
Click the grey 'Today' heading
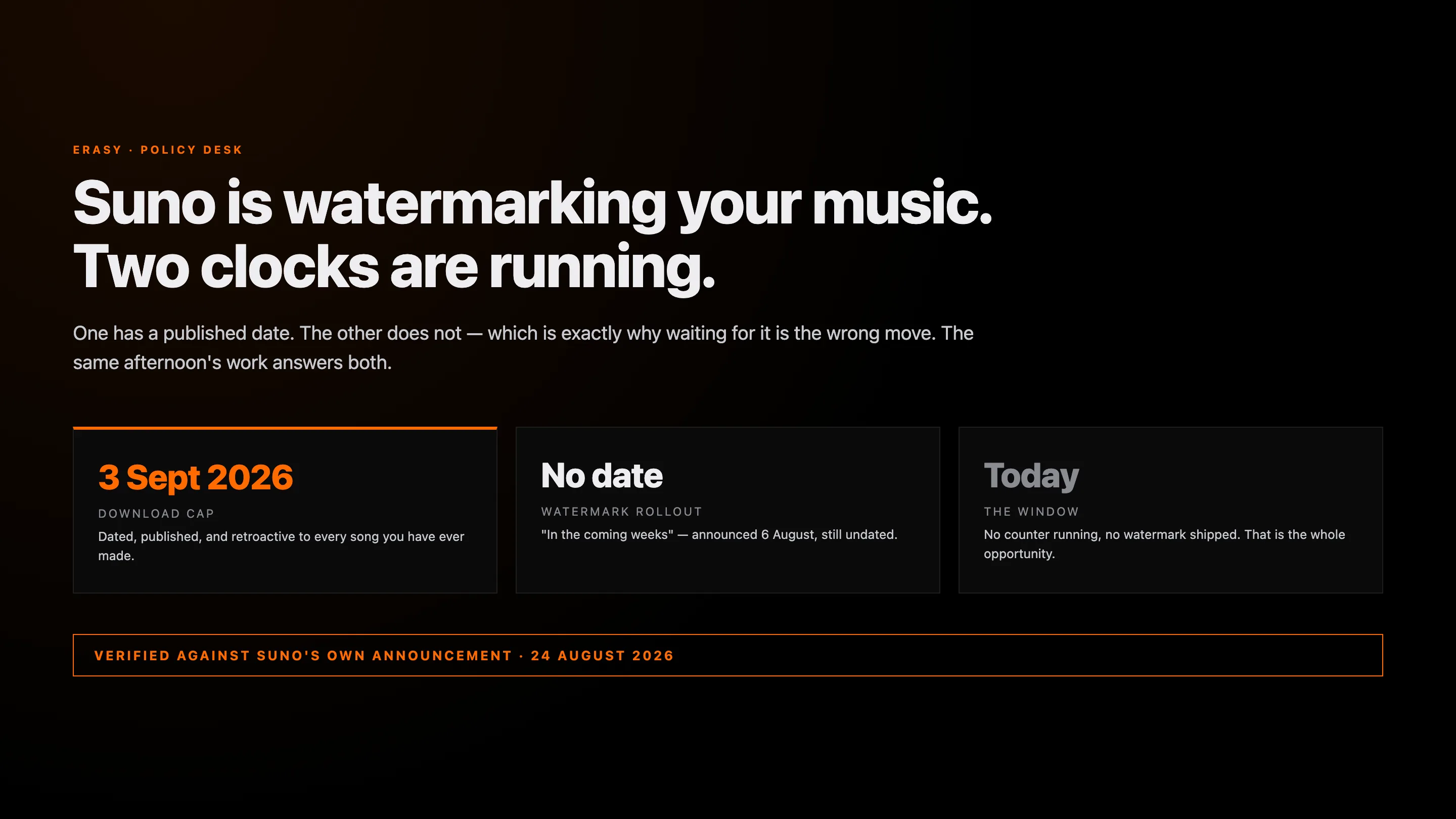pyautogui.click(x=1031, y=476)
